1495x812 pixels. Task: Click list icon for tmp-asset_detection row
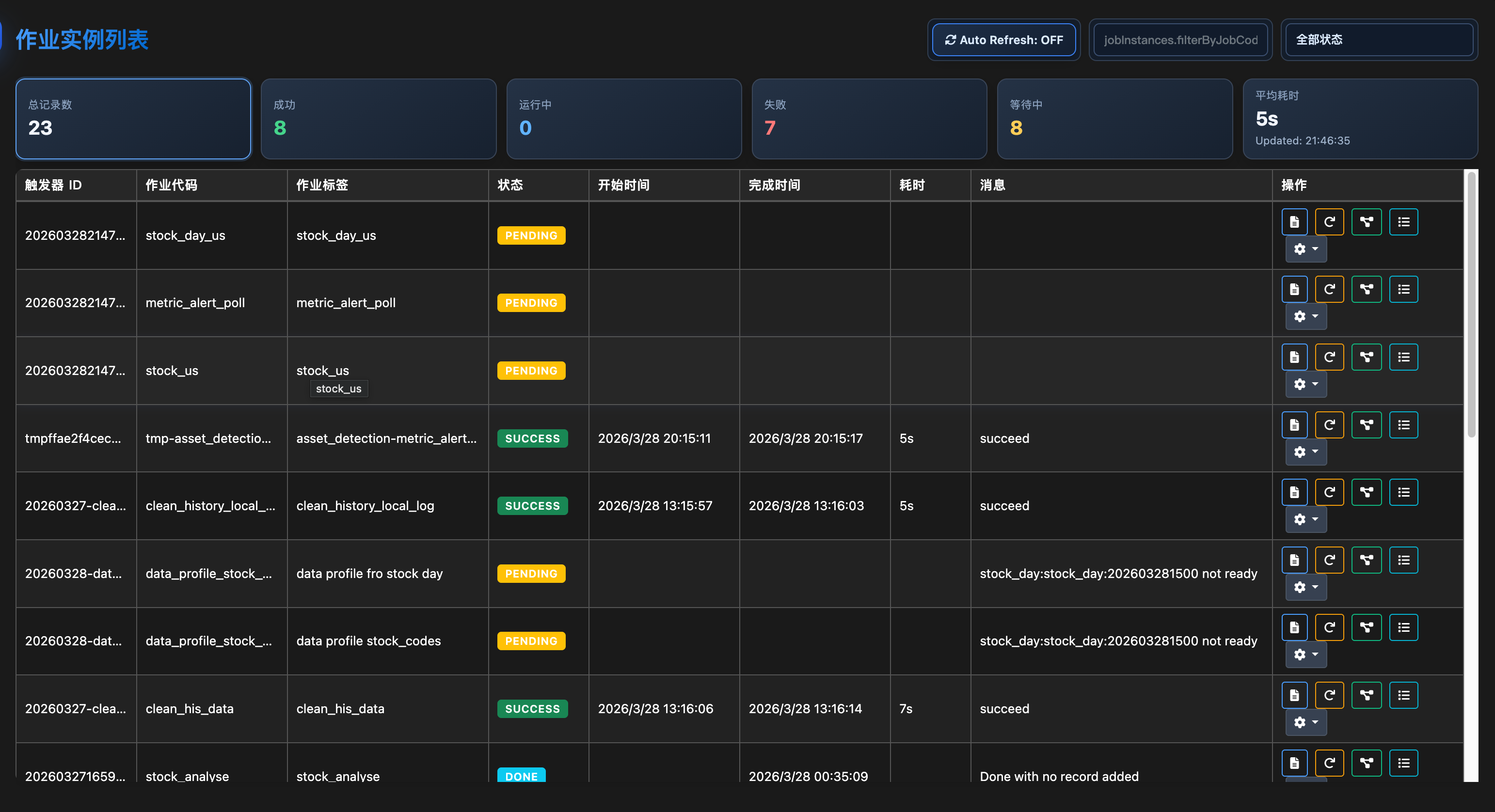click(x=1403, y=425)
